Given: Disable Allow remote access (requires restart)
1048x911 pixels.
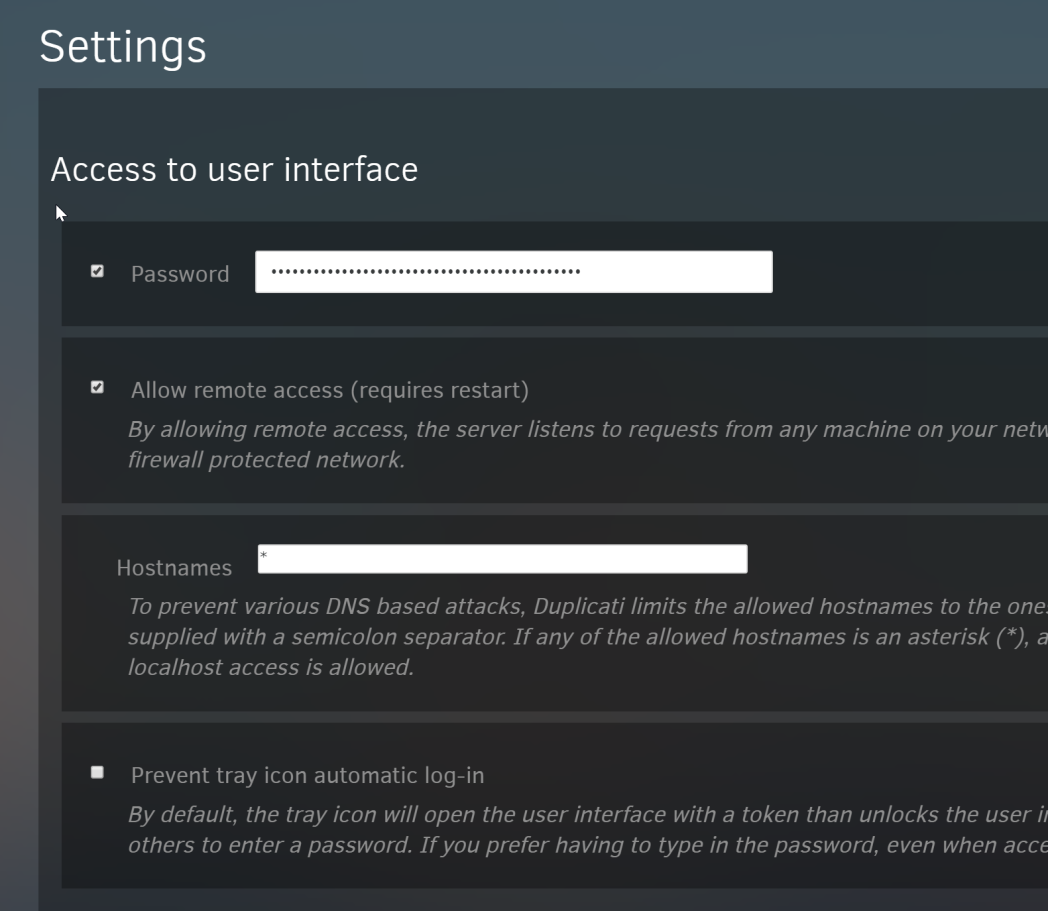Looking at the screenshot, I should 97,385.
